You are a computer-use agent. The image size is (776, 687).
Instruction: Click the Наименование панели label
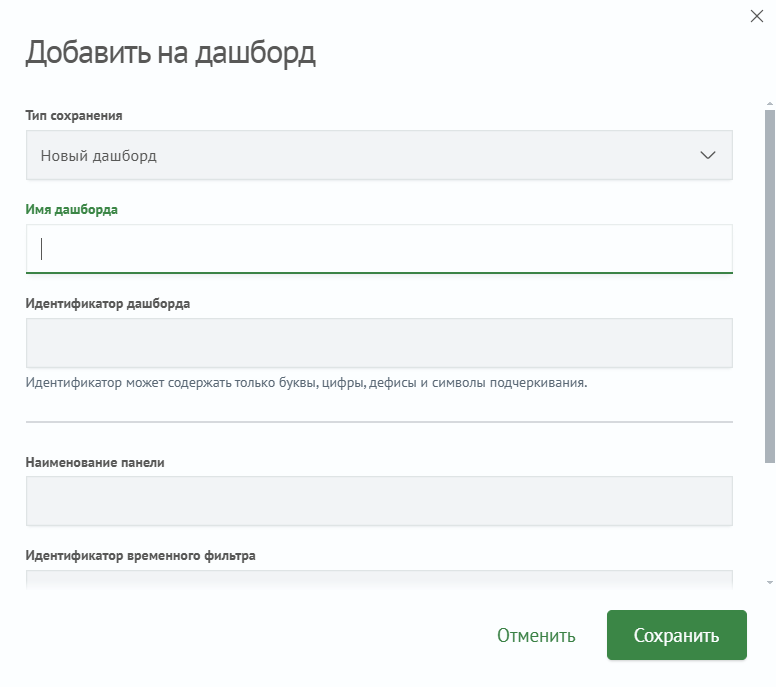tap(95, 462)
